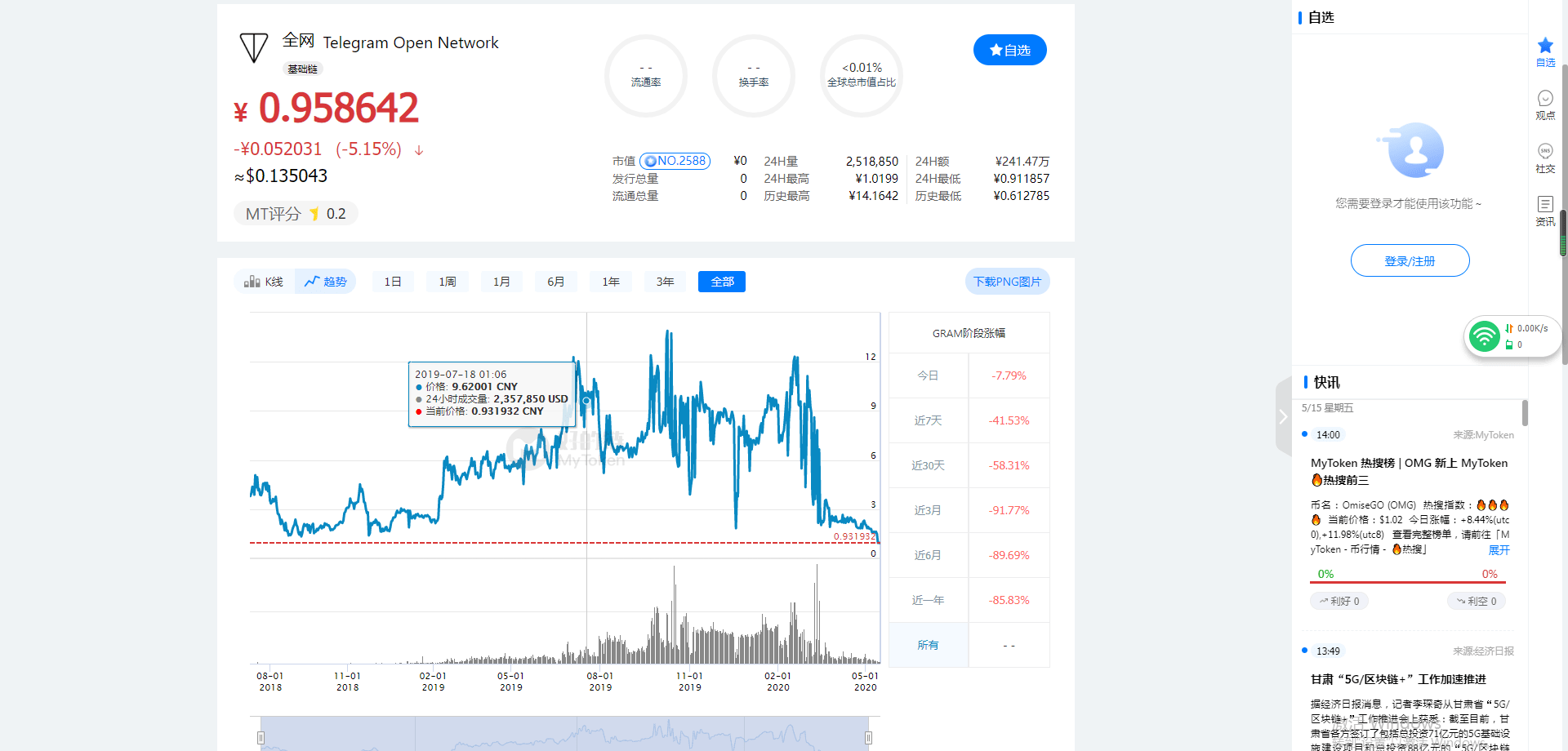The height and width of the screenshot is (751, 1568).
Task: Click the 历史最低 ¥0.612785 value
Action: tap(1021, 196)
